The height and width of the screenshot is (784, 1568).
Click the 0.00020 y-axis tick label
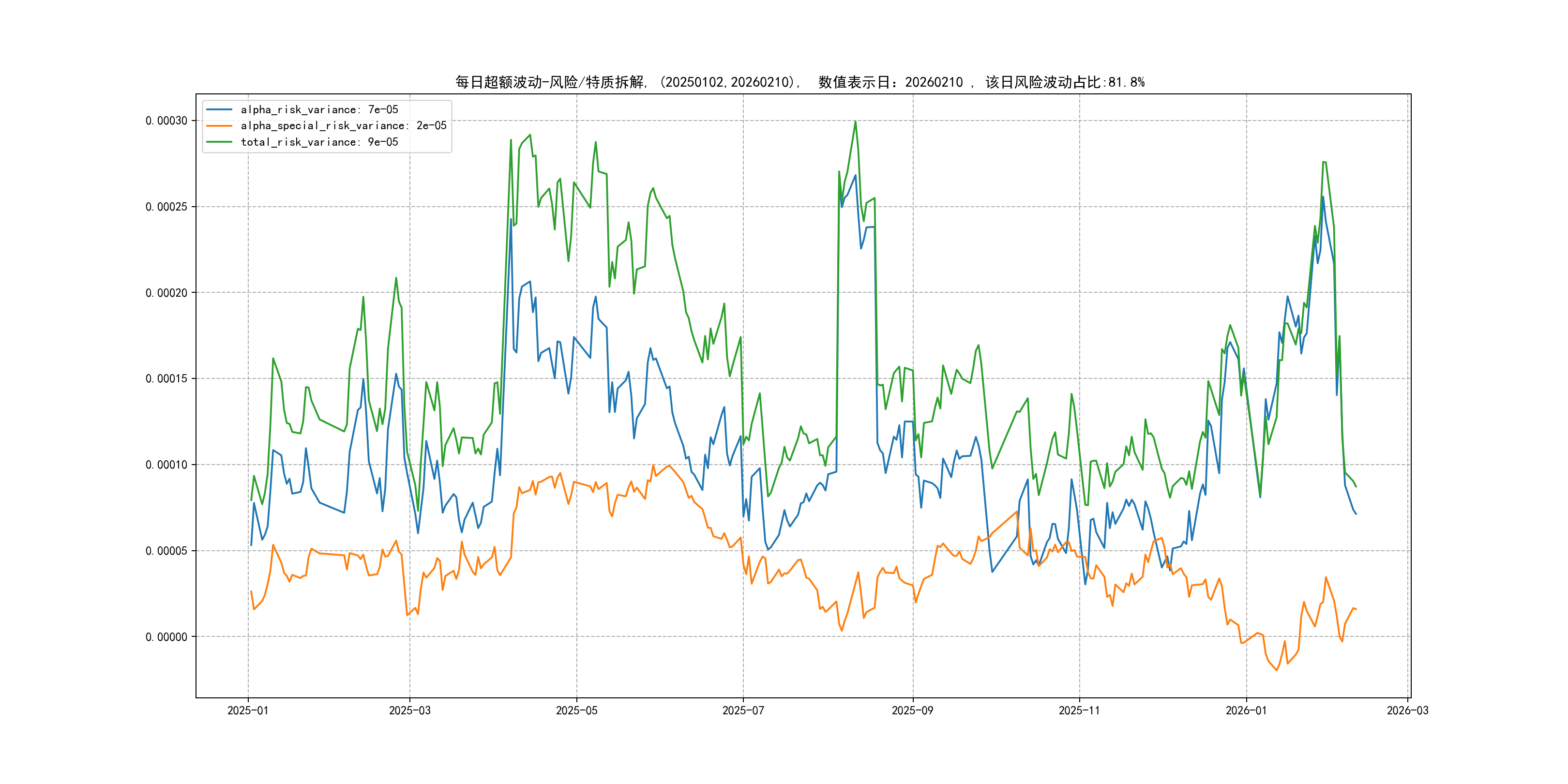(166, 293)
